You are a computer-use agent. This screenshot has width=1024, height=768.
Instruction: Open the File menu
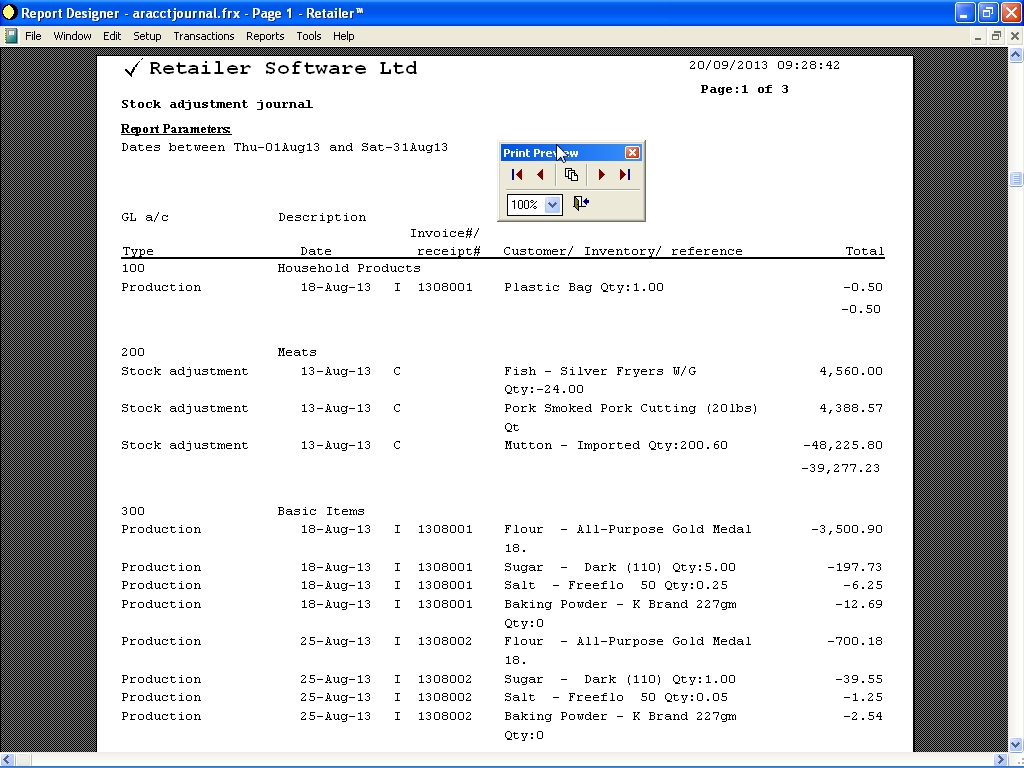click(33, 36)
